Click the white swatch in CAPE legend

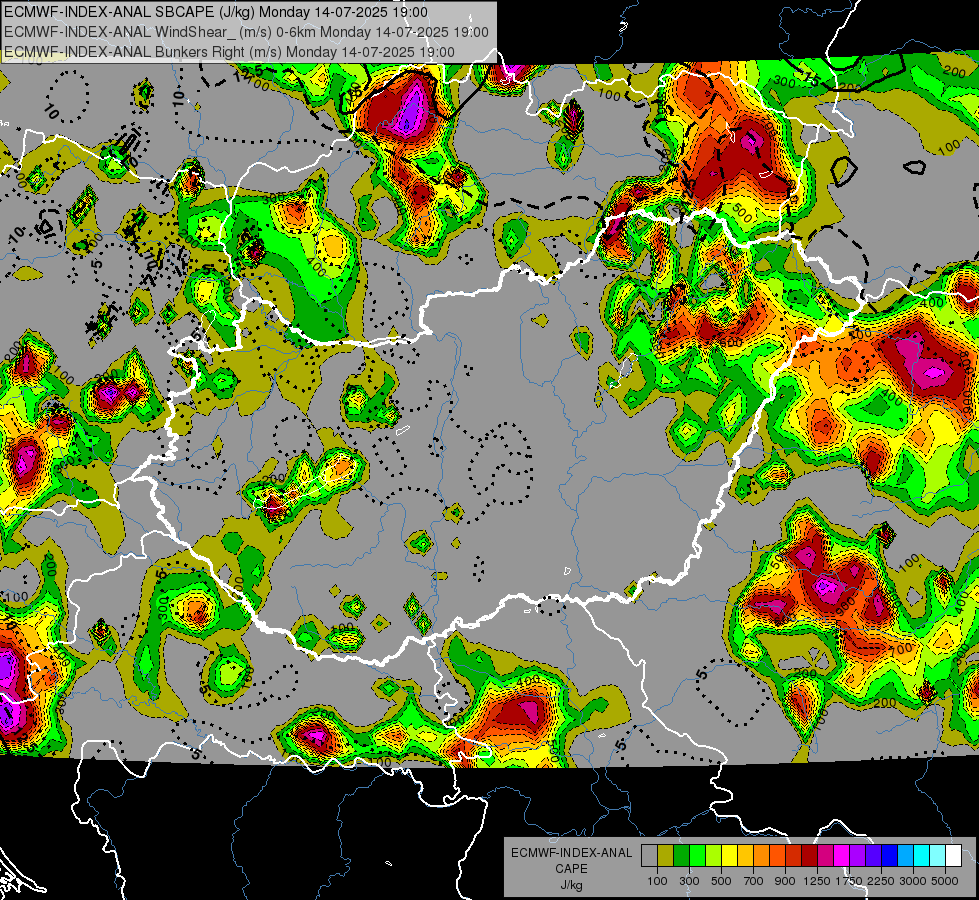(x=953, y=856)
